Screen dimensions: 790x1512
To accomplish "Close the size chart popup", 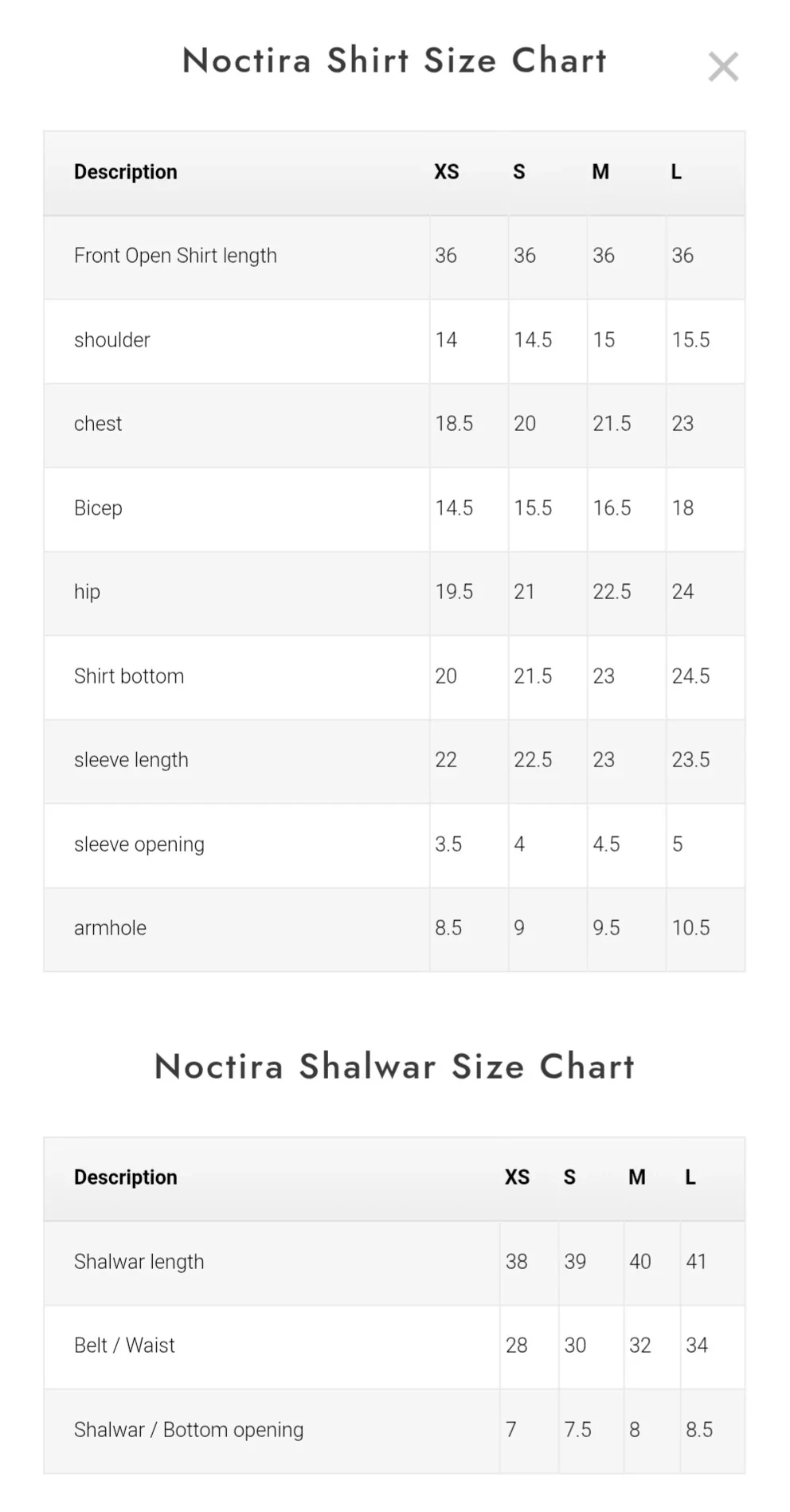I will tap(722, 67).
